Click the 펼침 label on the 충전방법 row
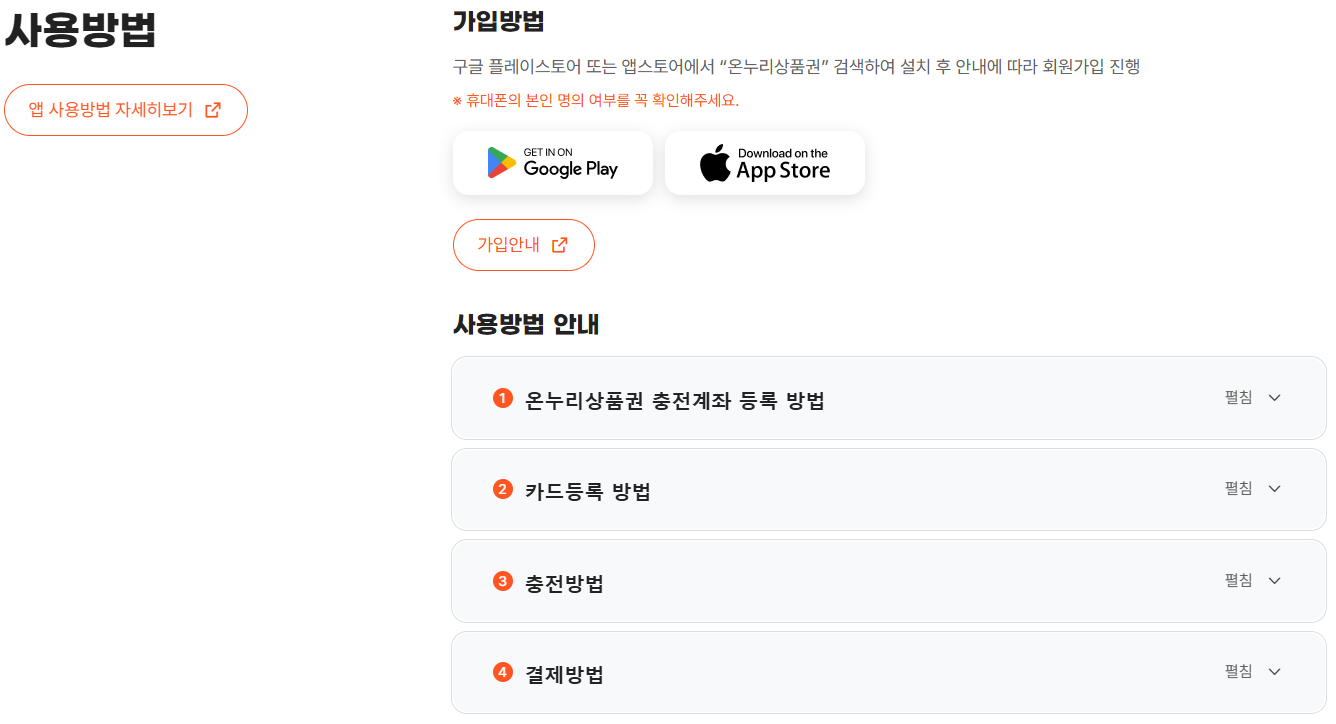Image resolution: width=1336 pixels, height=724 pixels. coord(1239,580)
